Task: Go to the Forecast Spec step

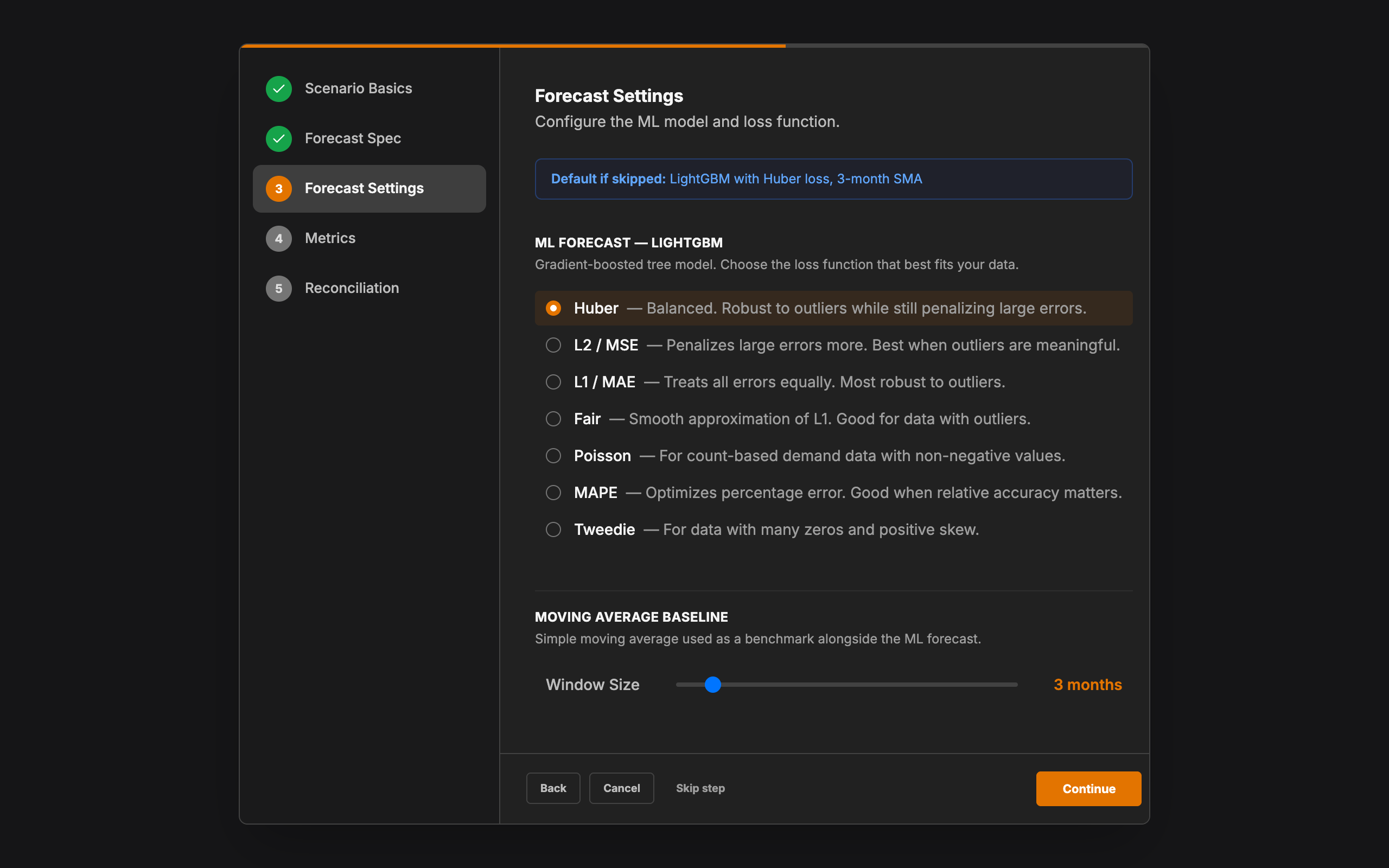Action: 369,138
